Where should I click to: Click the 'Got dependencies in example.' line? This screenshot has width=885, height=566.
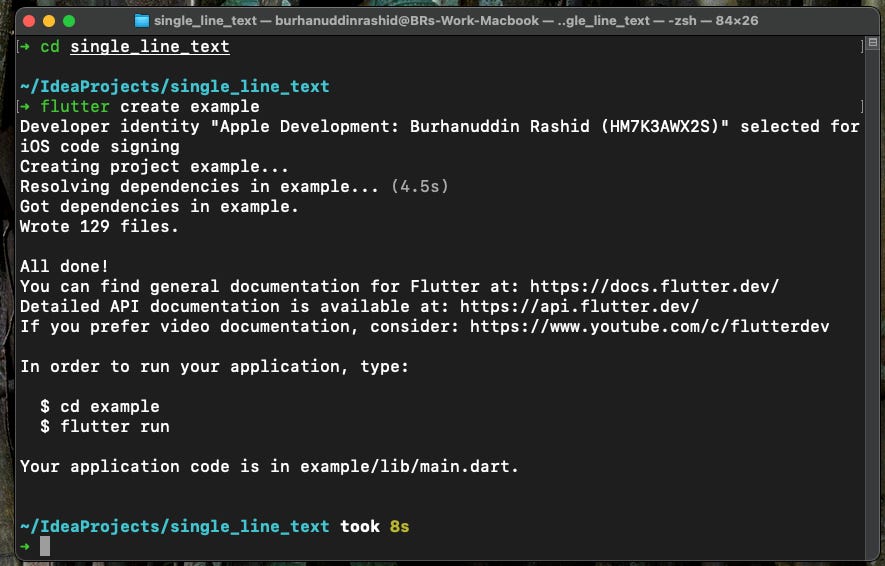(159, 207)
